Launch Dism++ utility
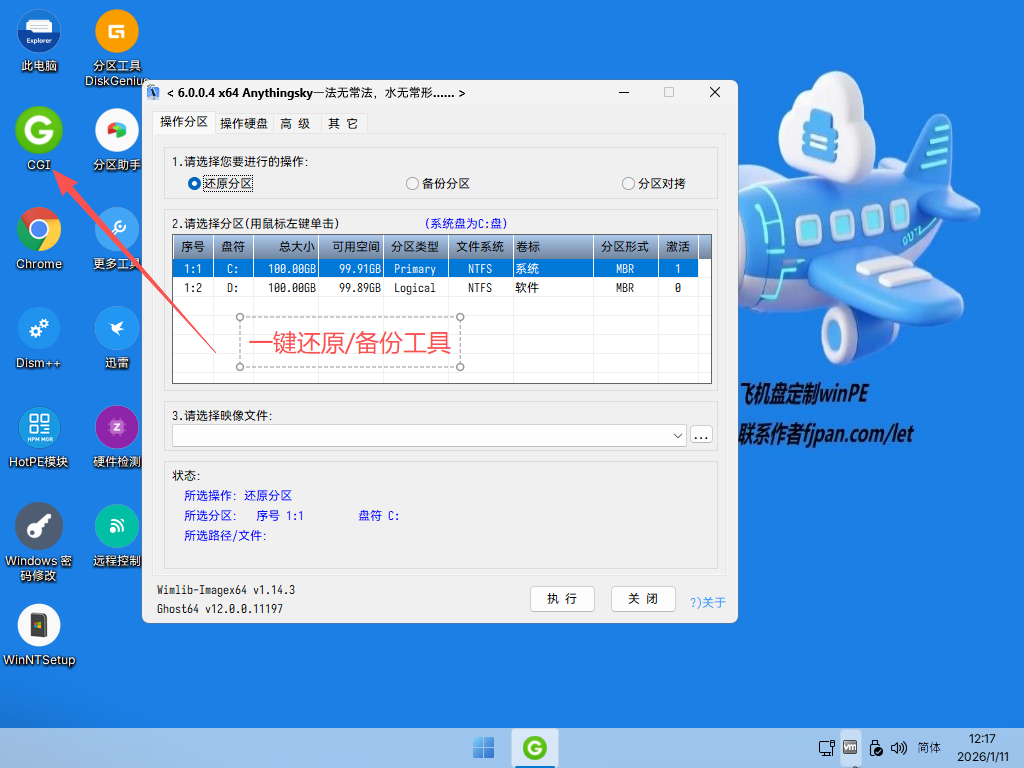1024x768 pixels. click(38, 328)
